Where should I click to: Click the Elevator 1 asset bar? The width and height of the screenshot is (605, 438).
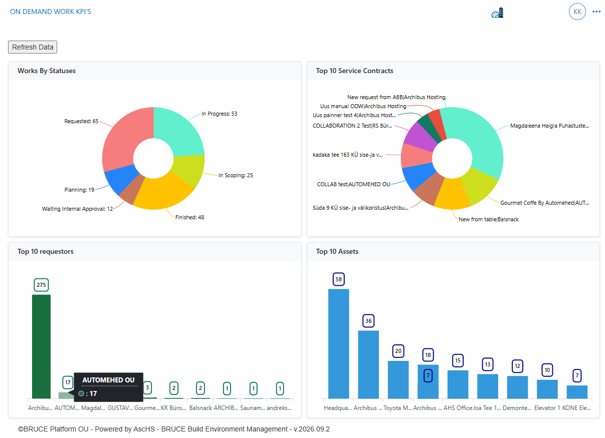547,389
